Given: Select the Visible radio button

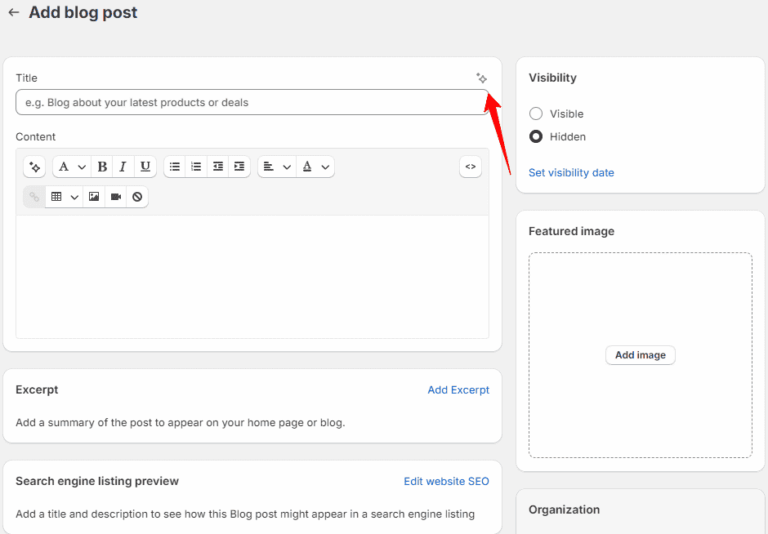Looking at the screenshot, I should (x=536, y=114).
